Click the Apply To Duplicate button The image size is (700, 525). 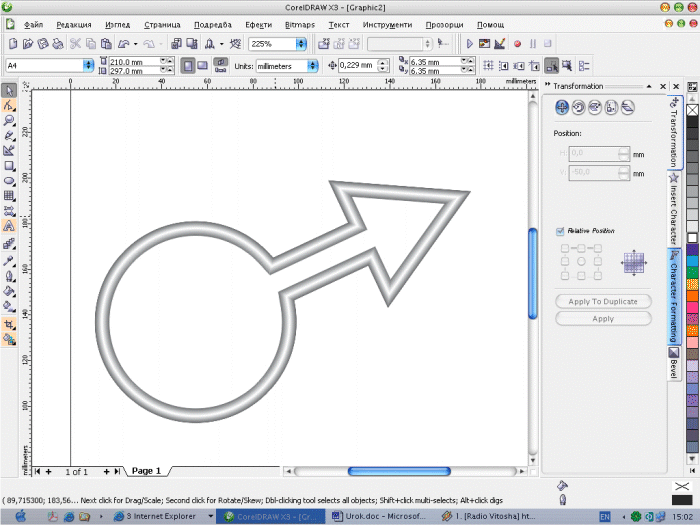tap(603, 301)
